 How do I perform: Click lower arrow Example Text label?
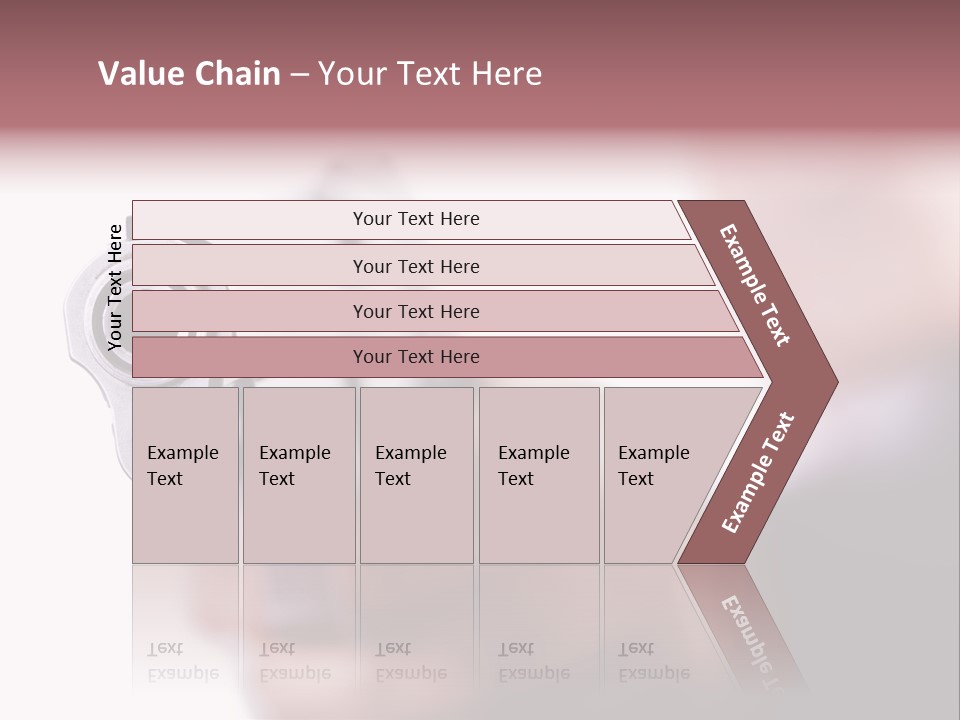coord(758,472)
